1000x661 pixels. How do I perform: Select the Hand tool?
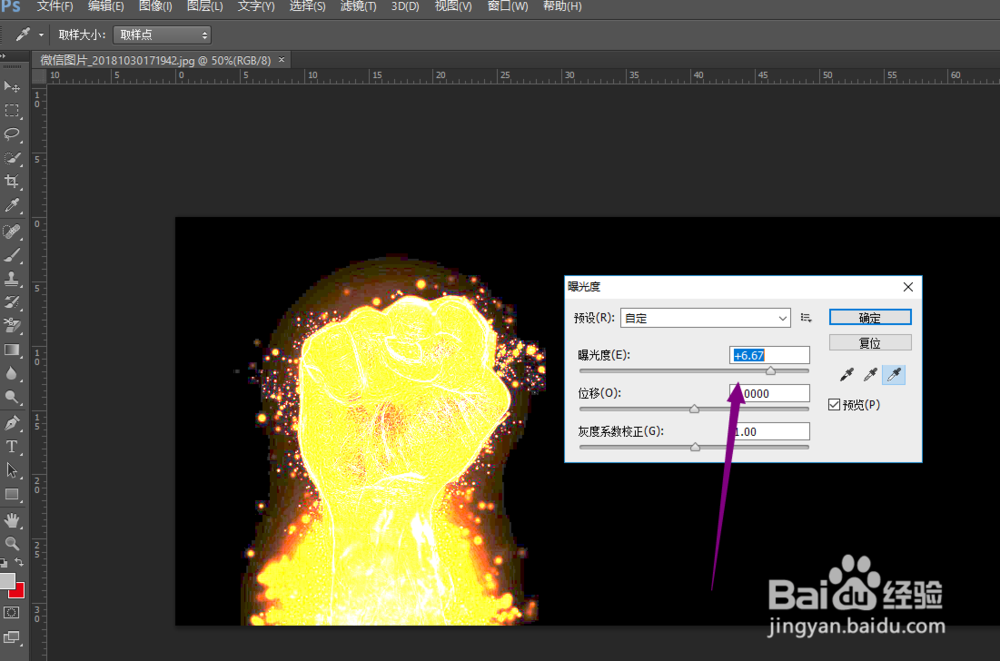(x=11, y=520)
